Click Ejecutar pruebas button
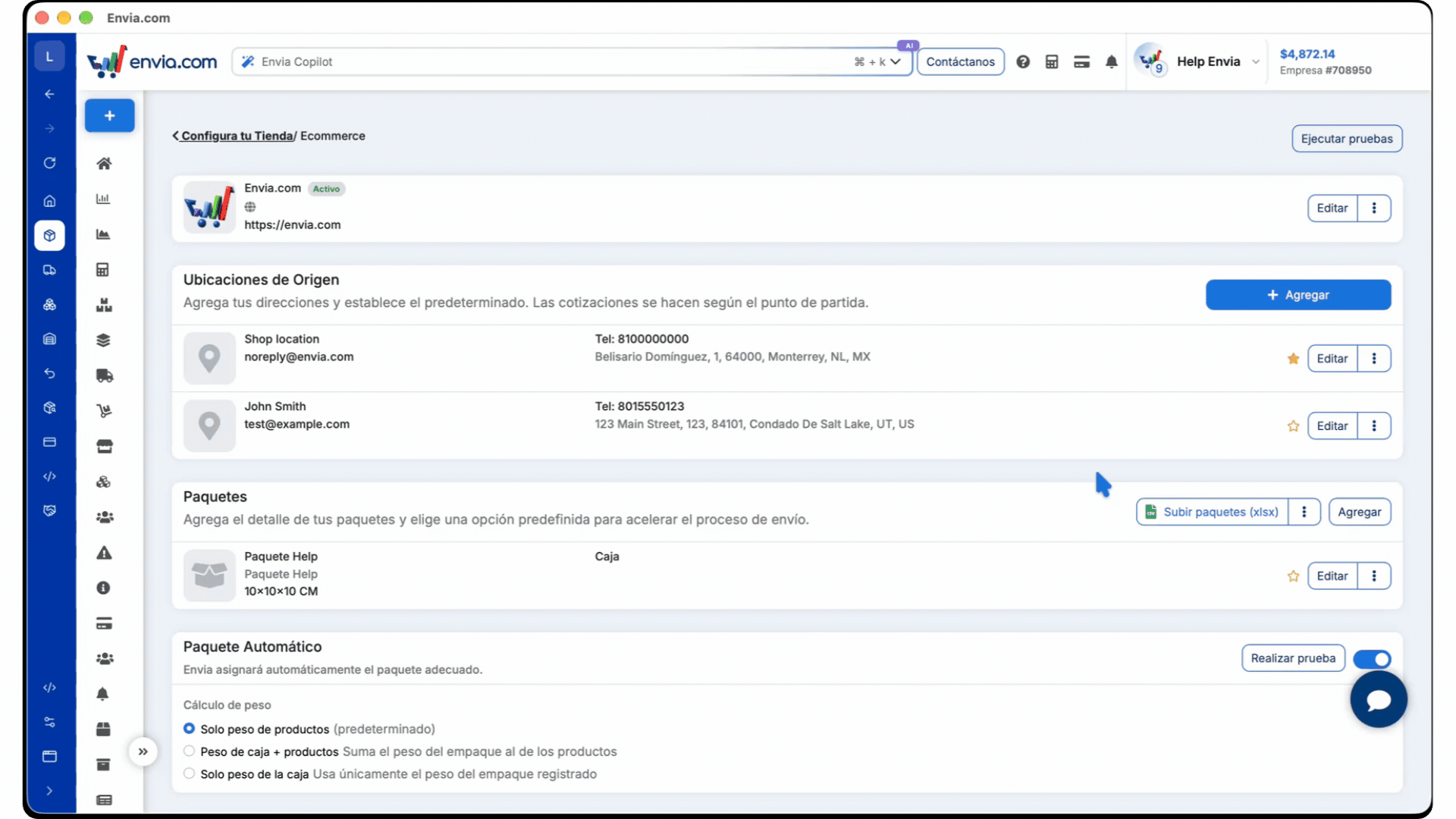Viewport: 1456px width, 819px height. tap(1347, 139)
